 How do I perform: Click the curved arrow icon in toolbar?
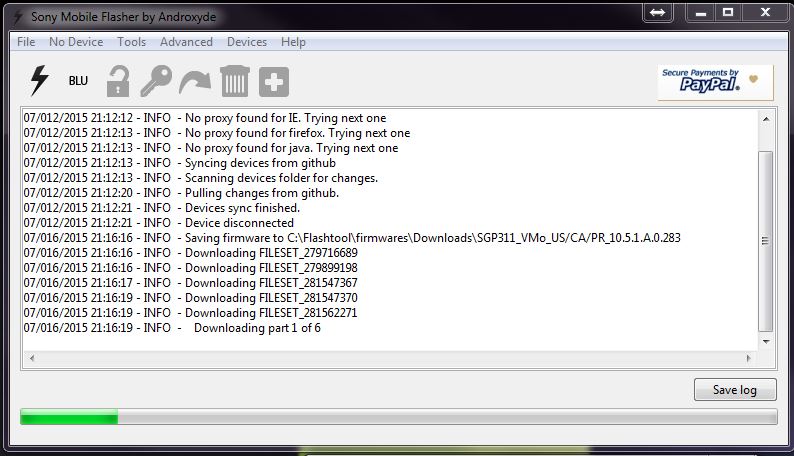195,82
